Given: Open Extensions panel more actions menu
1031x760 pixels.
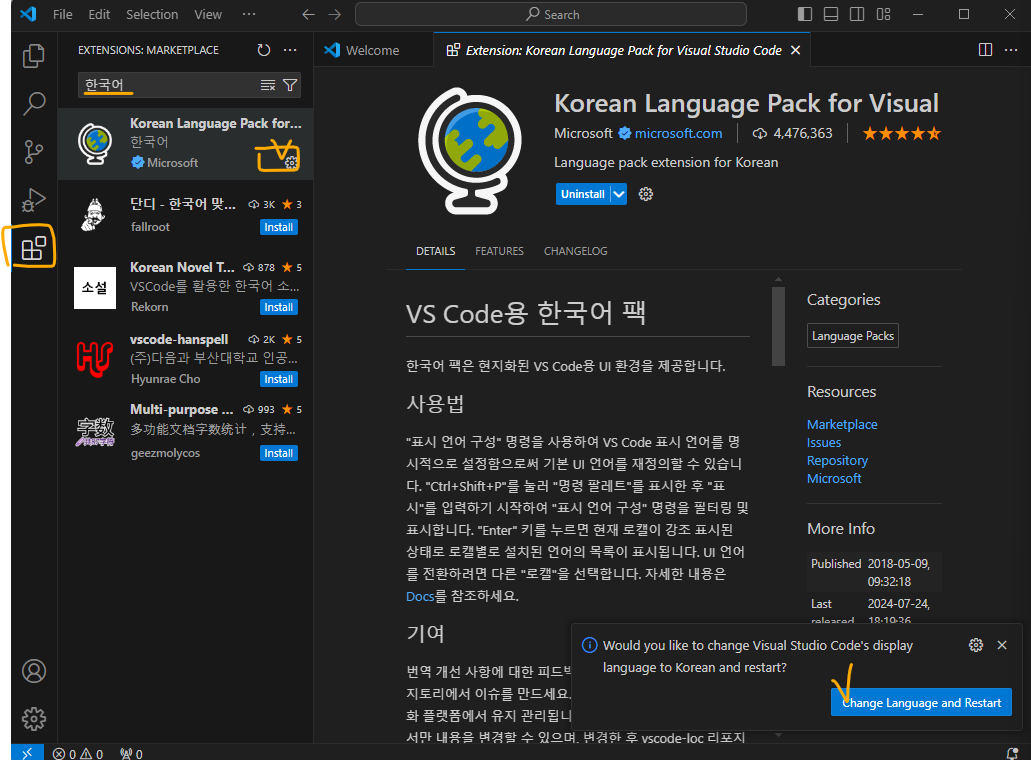Looking at the screenshot, I should [290, 50].
